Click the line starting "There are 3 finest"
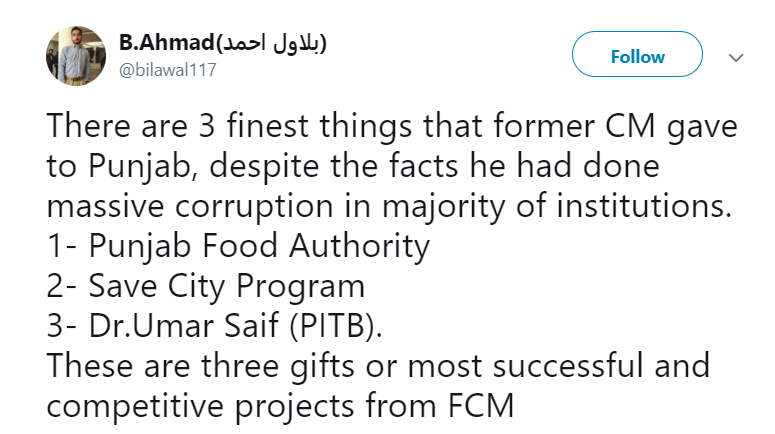The height and width of the screenshot is (434, 775). click(392, 128)
